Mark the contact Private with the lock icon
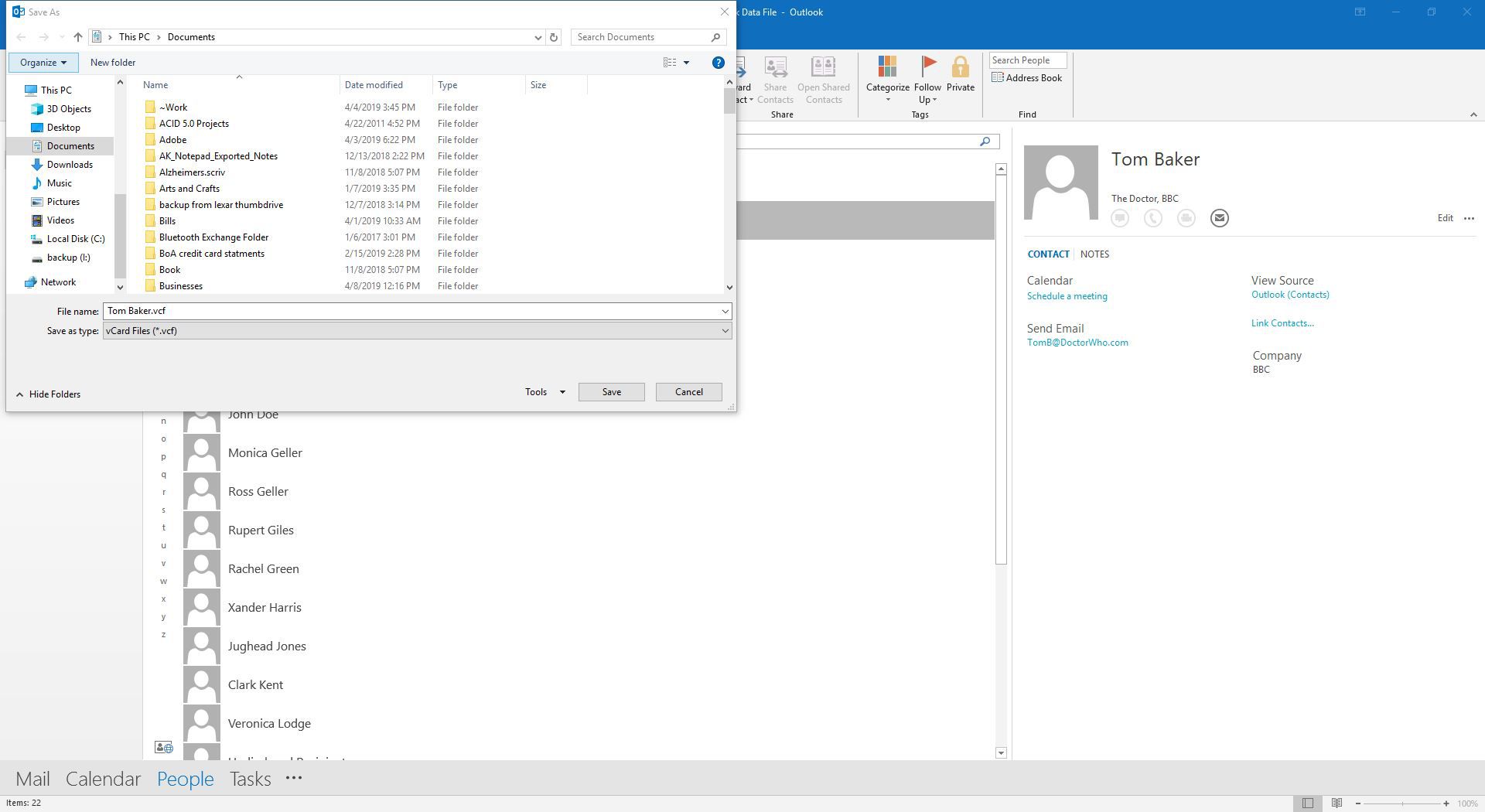The height and width of the screenshot is (812, 1485). (961, 67)
